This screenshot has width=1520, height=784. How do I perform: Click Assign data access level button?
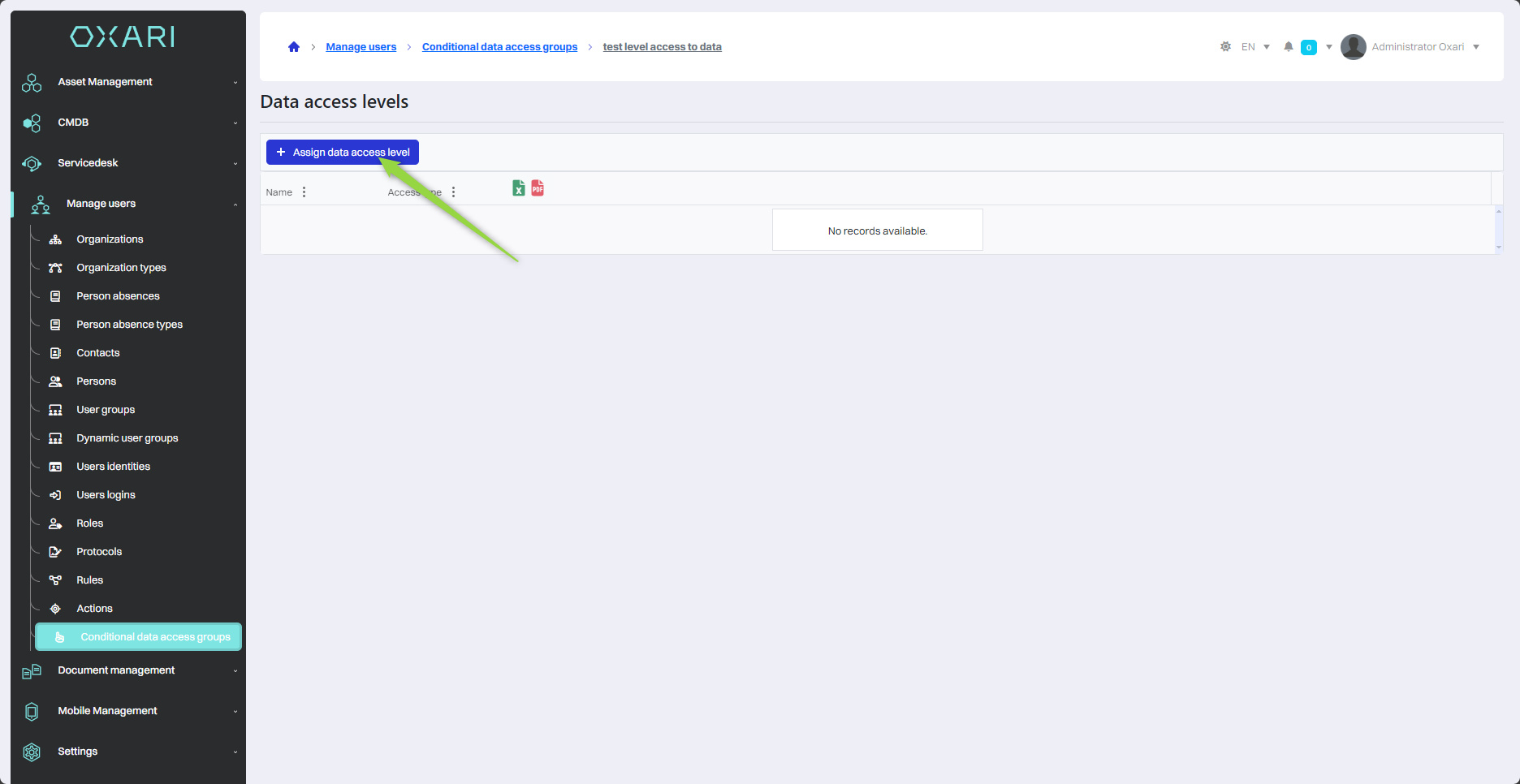click(x=343, y=153)
